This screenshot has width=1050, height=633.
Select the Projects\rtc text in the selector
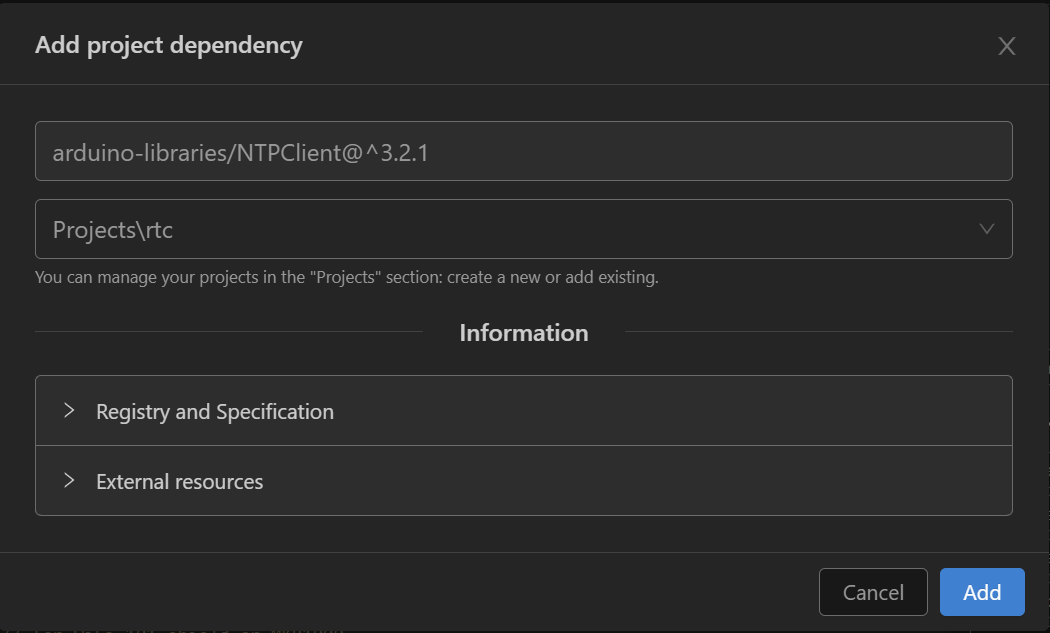point(112,230)
